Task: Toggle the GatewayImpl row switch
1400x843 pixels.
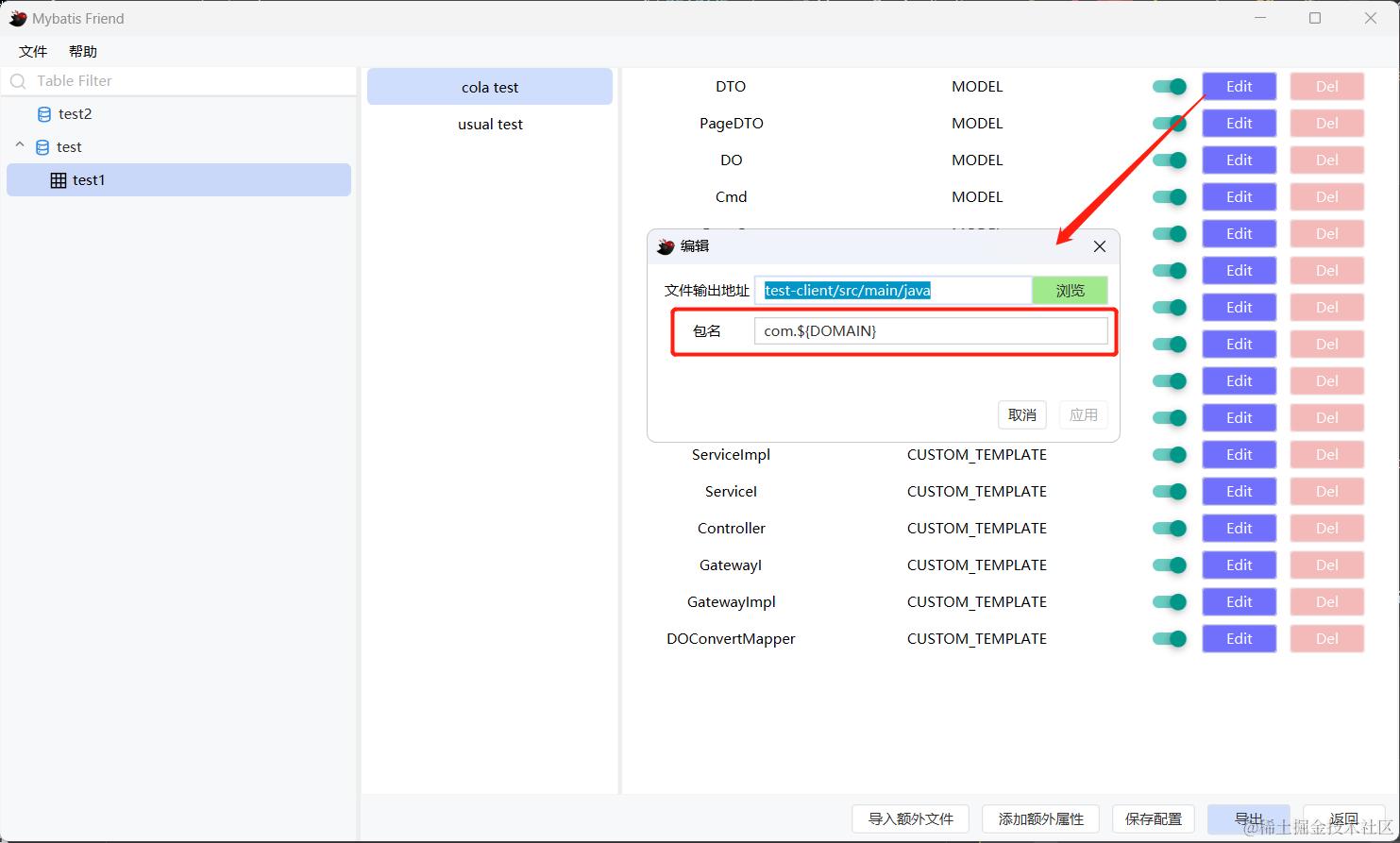Action: (x=1170, y=602)
